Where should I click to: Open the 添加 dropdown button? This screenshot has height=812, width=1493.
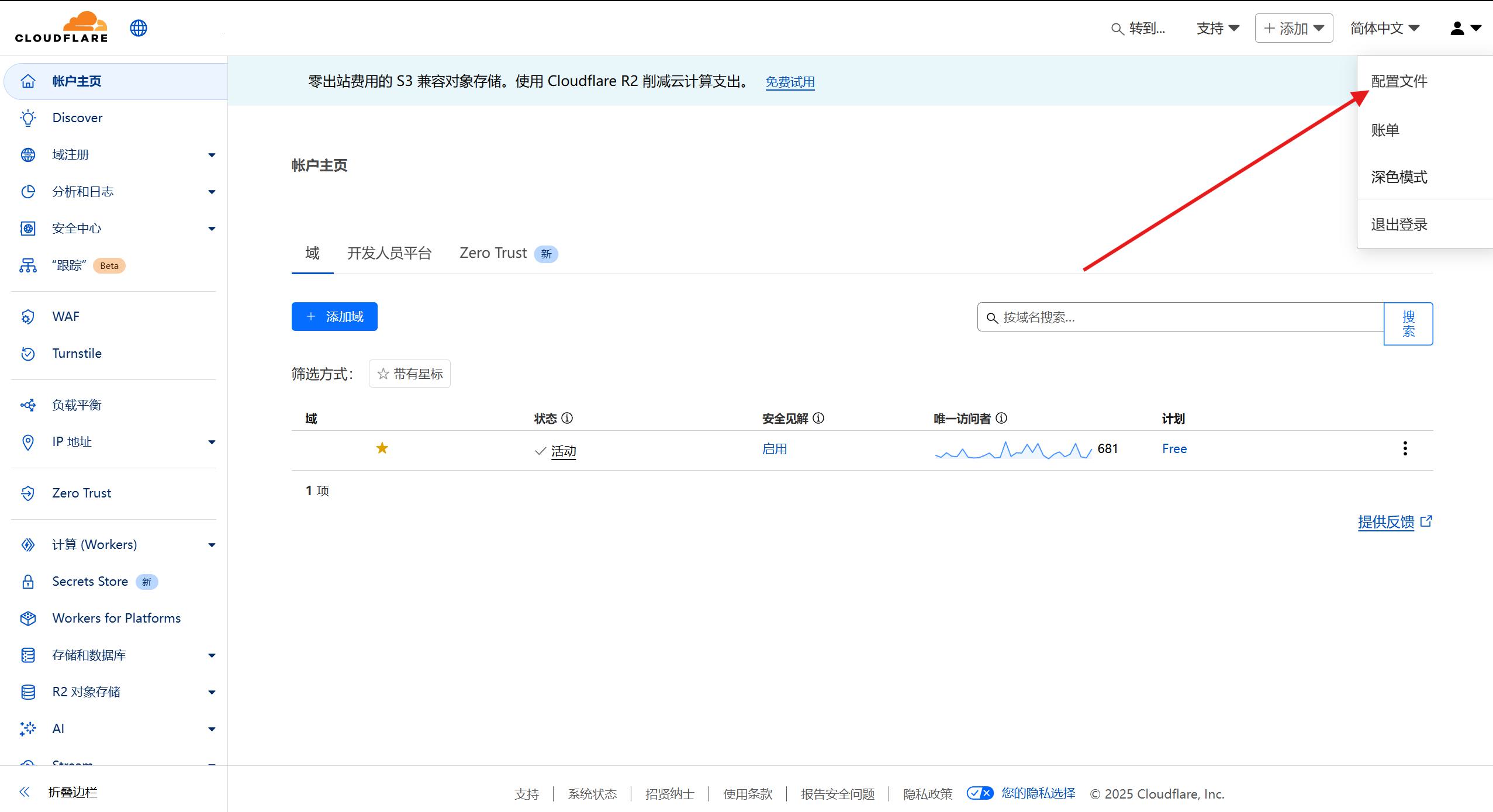click(1294, 28)
